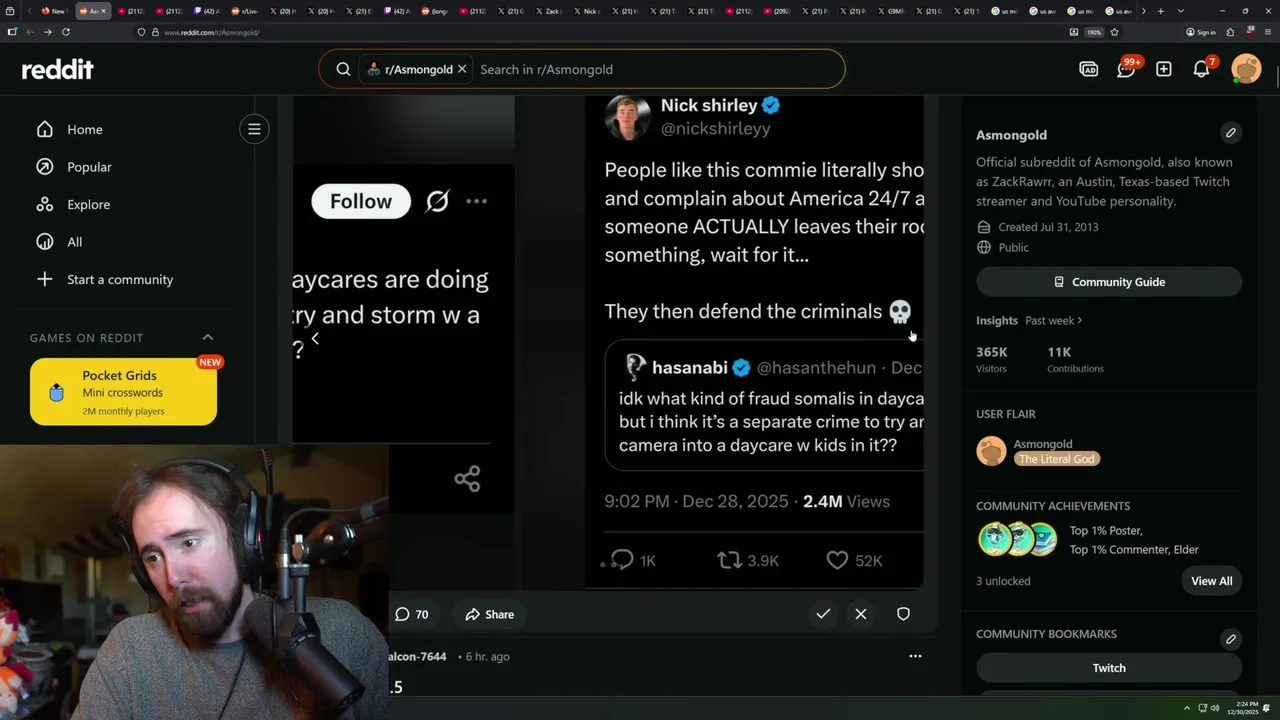Remove the r/Asmongold search filter chip
The width and height of the screenshot is (1280, 720).
pos(462,69)
